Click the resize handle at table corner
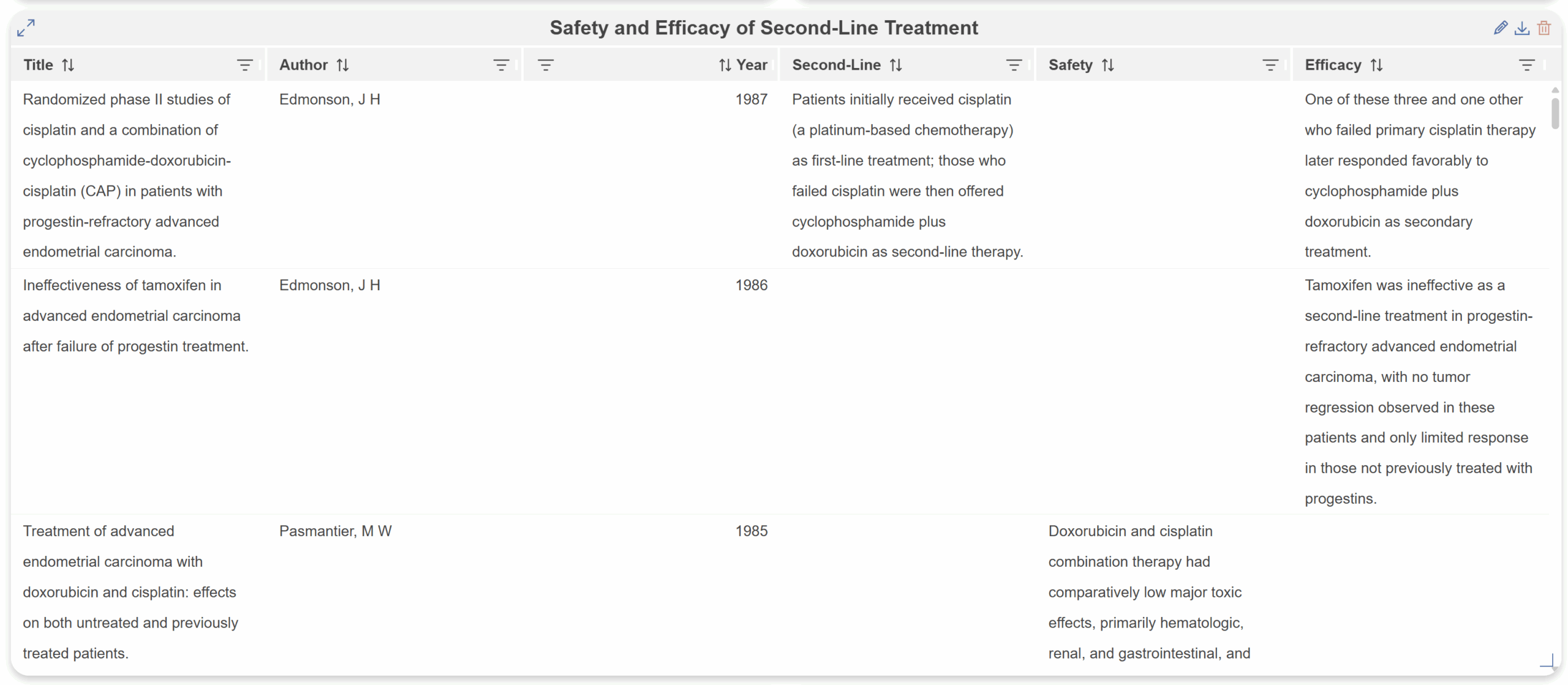Image resolution: width=1568 pixels, height=685 pixels. 1548,661
